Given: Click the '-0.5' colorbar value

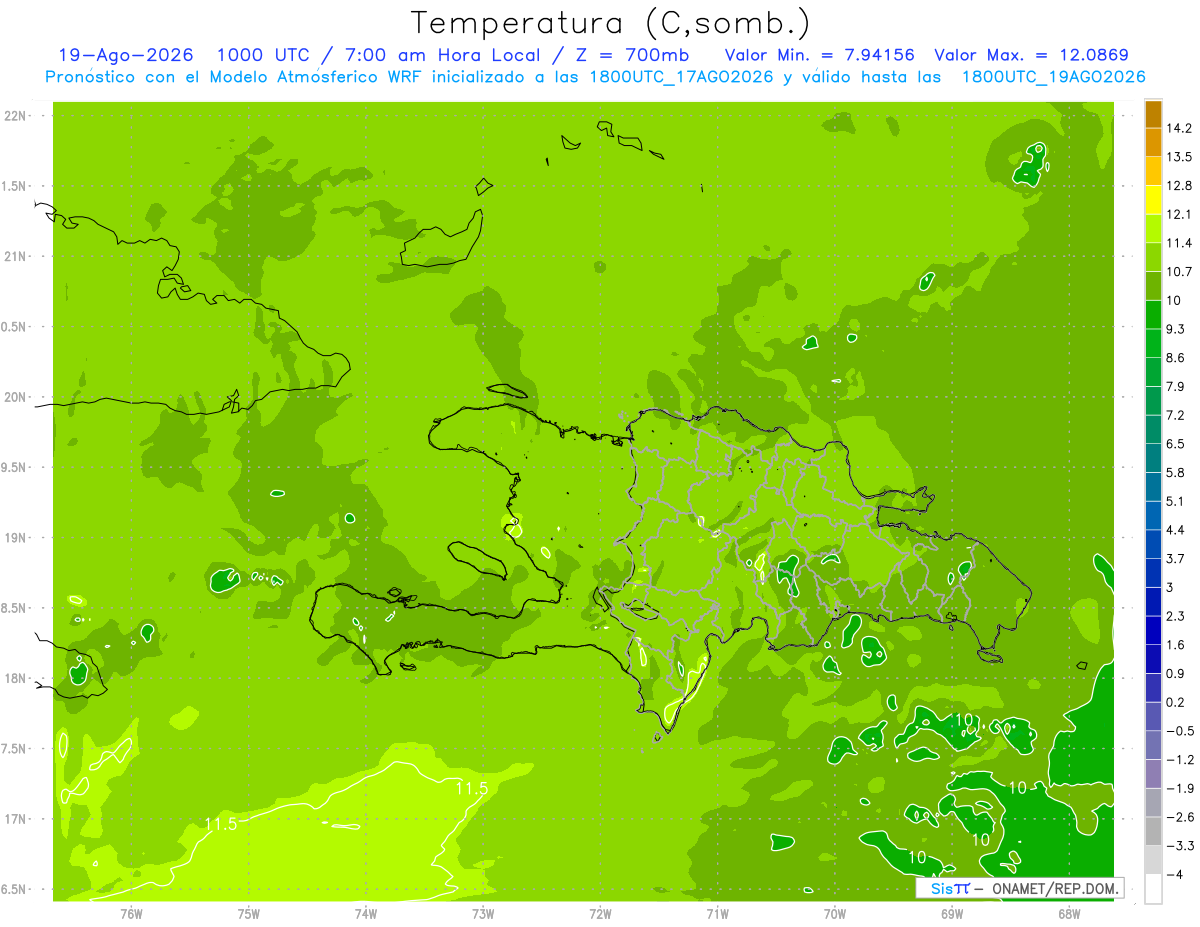Looking at the screenshot, I should click(1180, 731).
